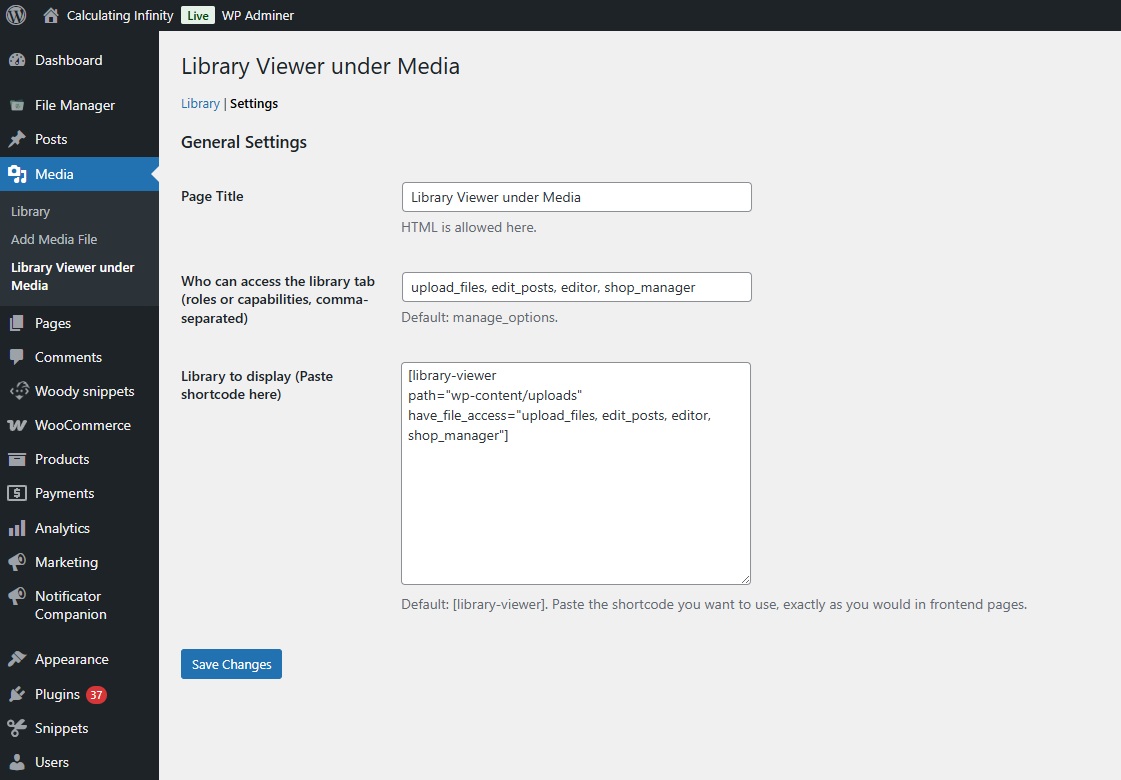Open the Add Media File submenu
This screenshot has height=780, width=1121.
coord(54,240)
